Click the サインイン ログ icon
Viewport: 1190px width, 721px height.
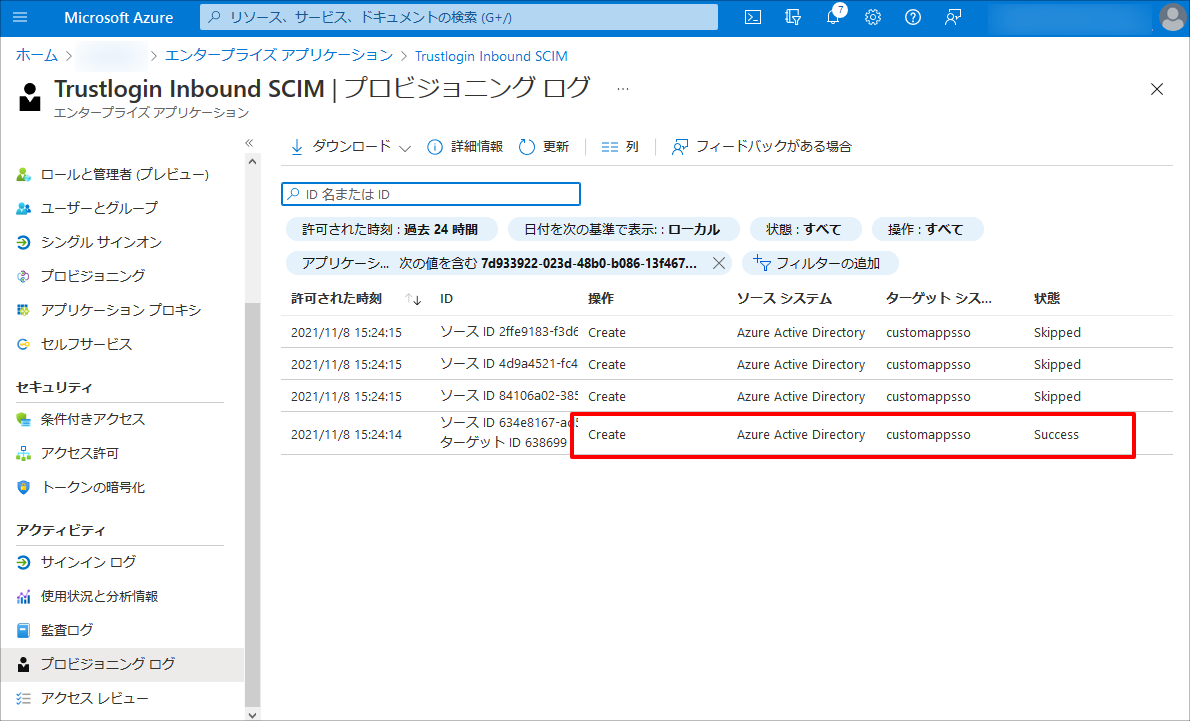pos(24,562)
